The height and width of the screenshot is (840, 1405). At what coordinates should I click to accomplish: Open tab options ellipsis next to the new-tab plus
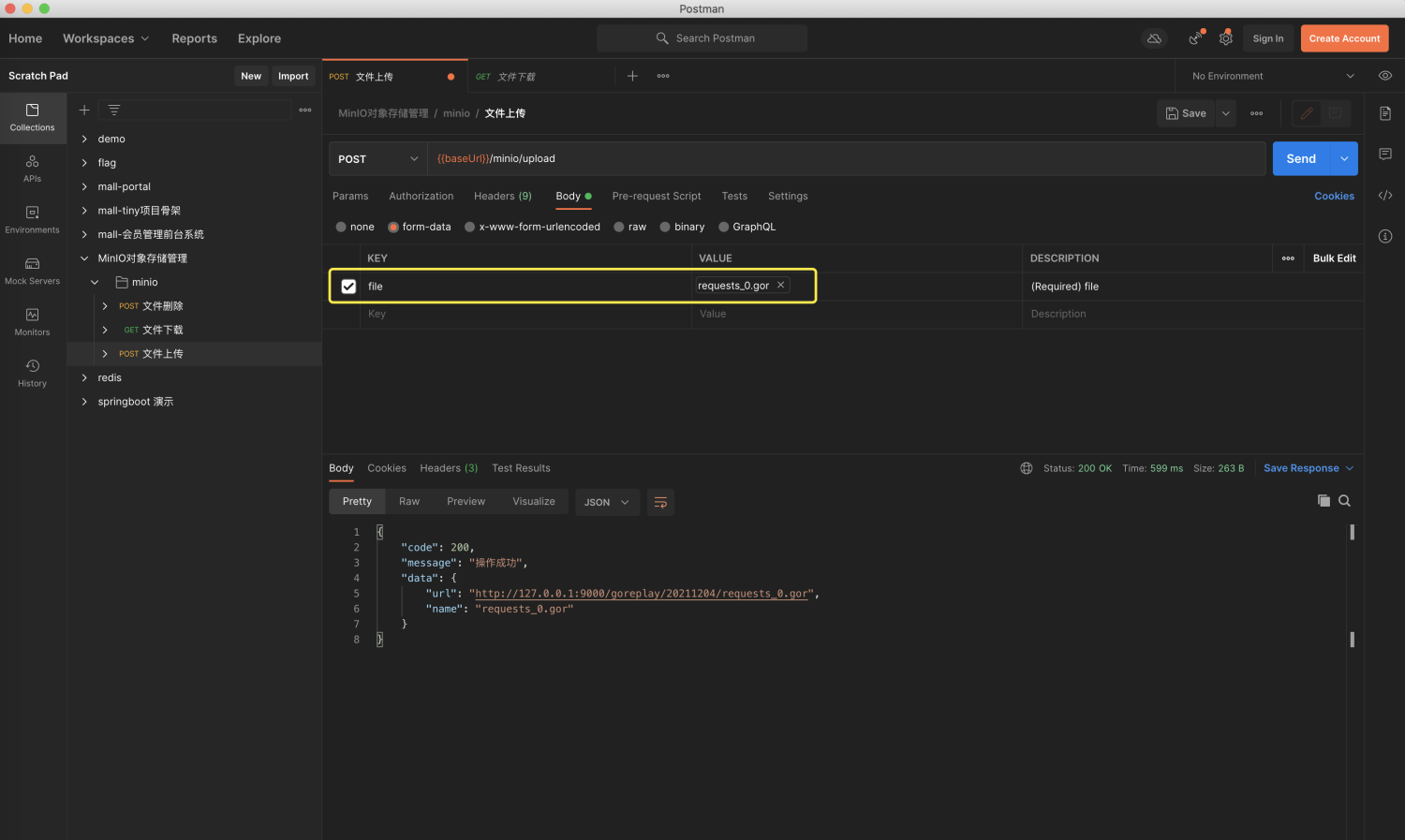point(663,76)
